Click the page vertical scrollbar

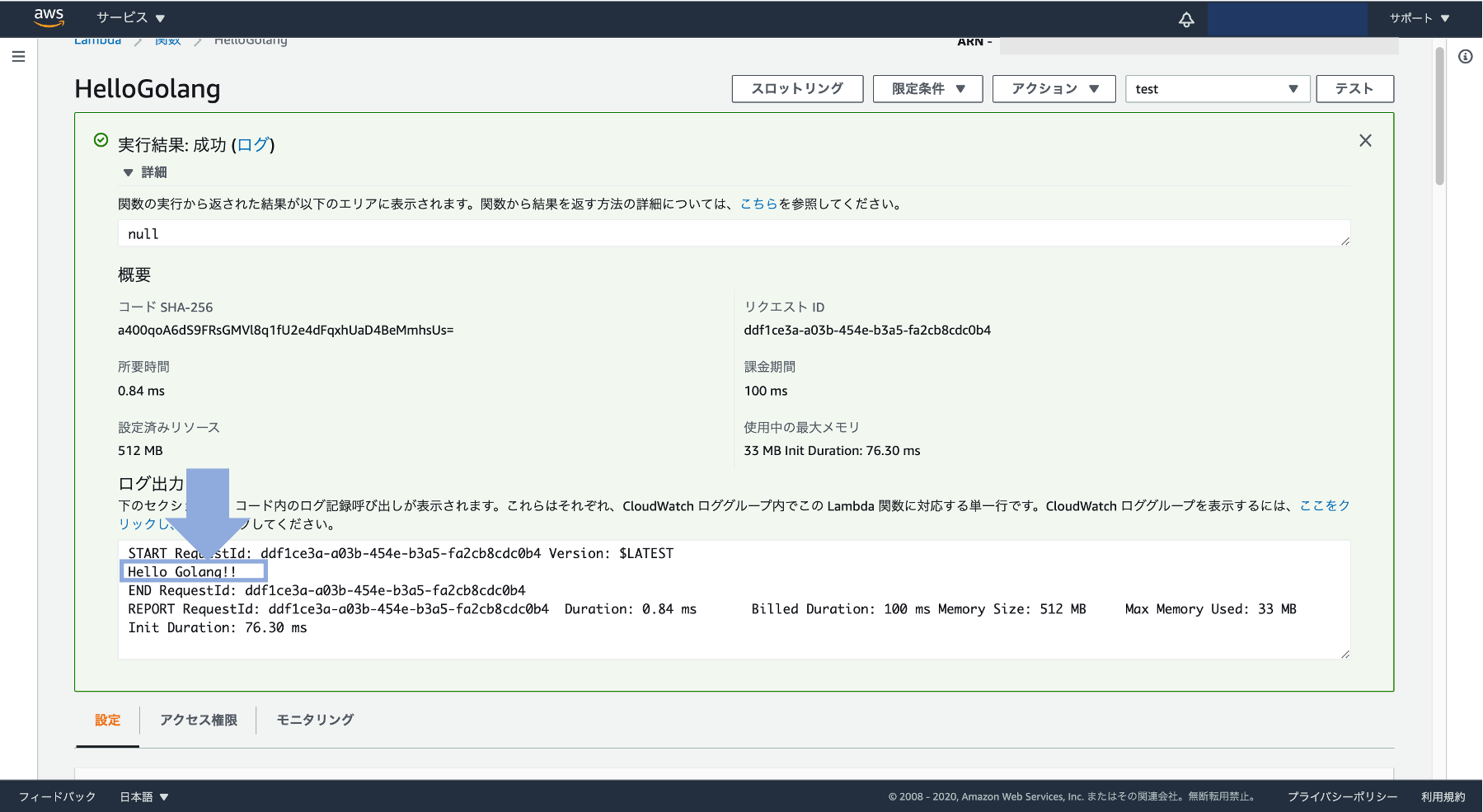(1439, 115)
